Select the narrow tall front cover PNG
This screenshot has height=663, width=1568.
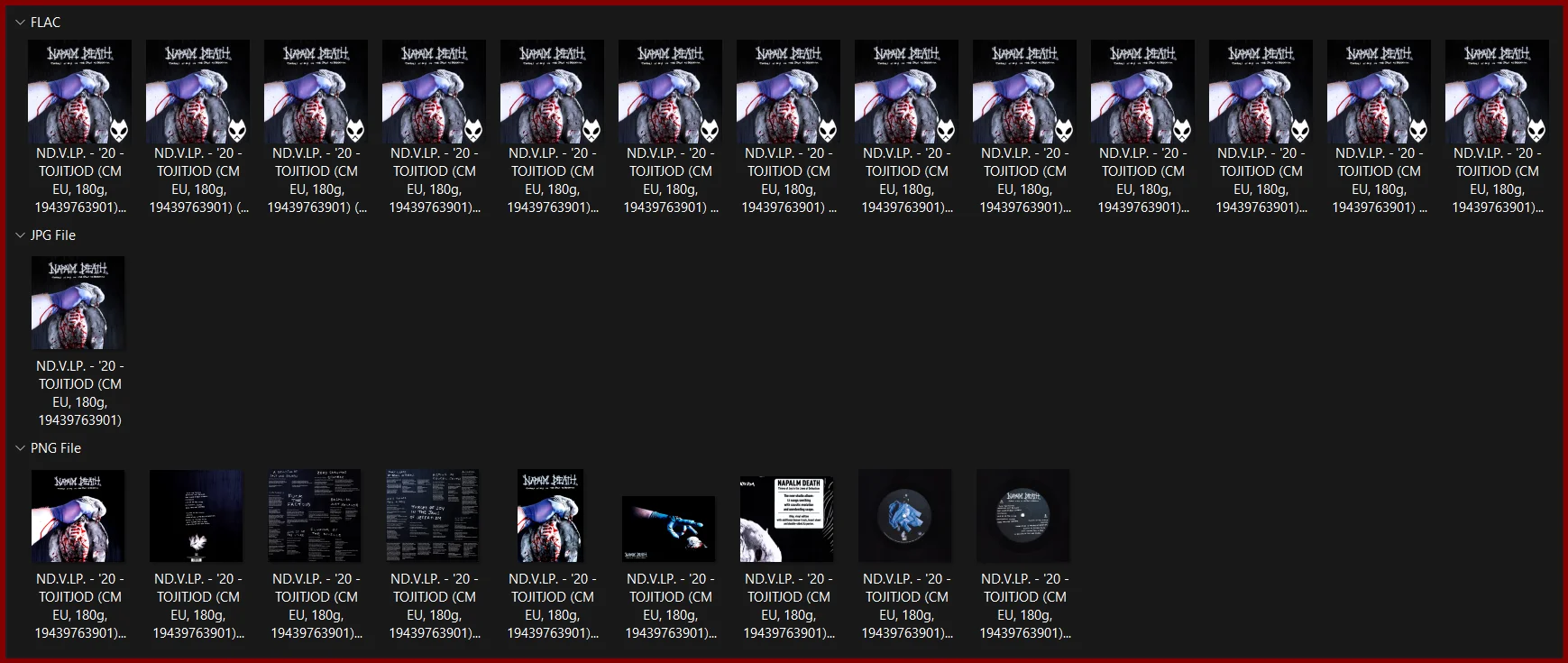click(551, 516)
